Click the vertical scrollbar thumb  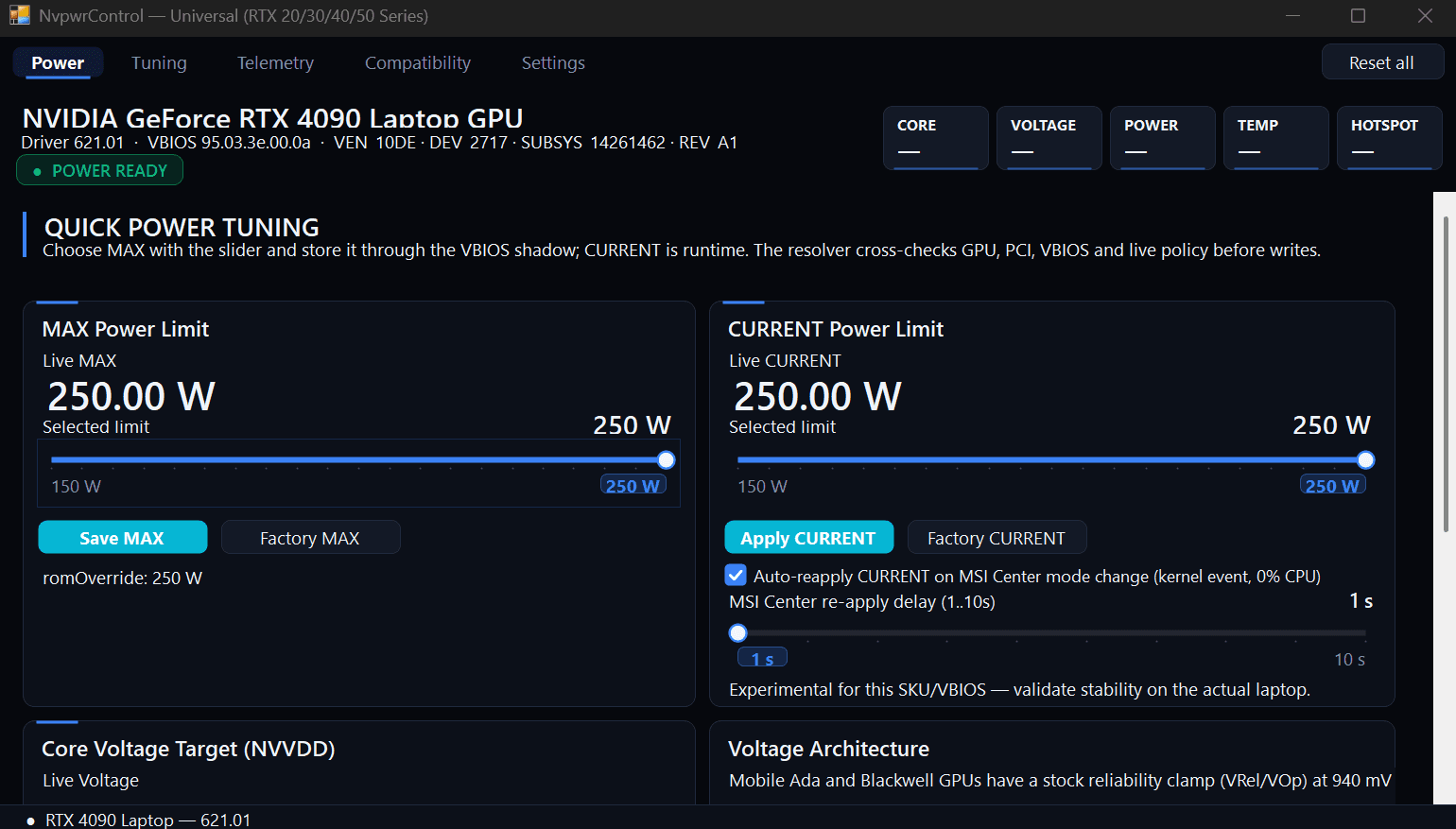click(x=1446, y=373)
